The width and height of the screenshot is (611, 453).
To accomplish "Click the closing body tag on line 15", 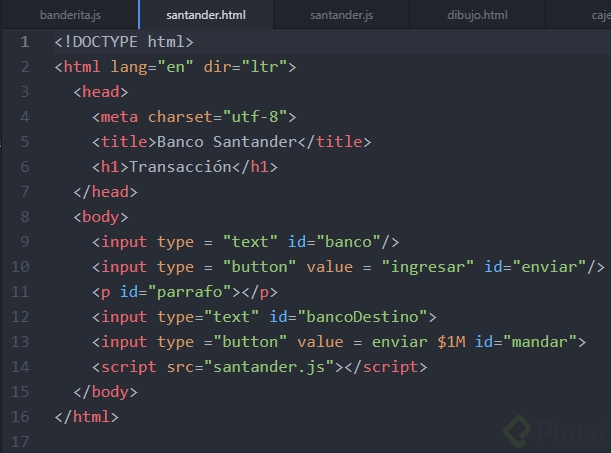I will pyautogui.click(x=106, y=392).
